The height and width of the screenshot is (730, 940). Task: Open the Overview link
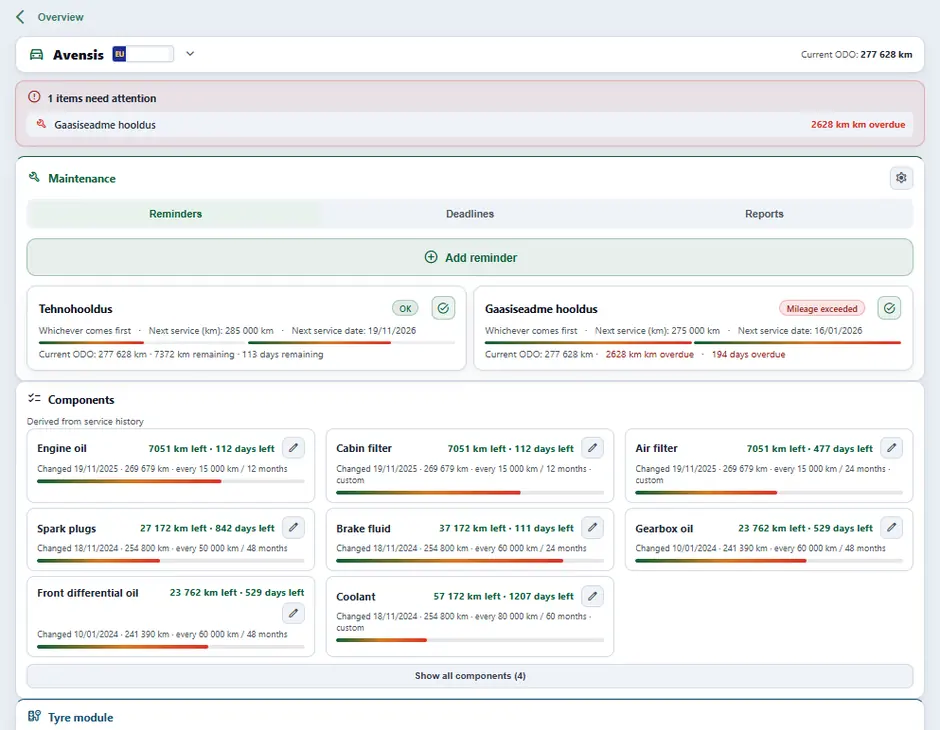point(61,17)
